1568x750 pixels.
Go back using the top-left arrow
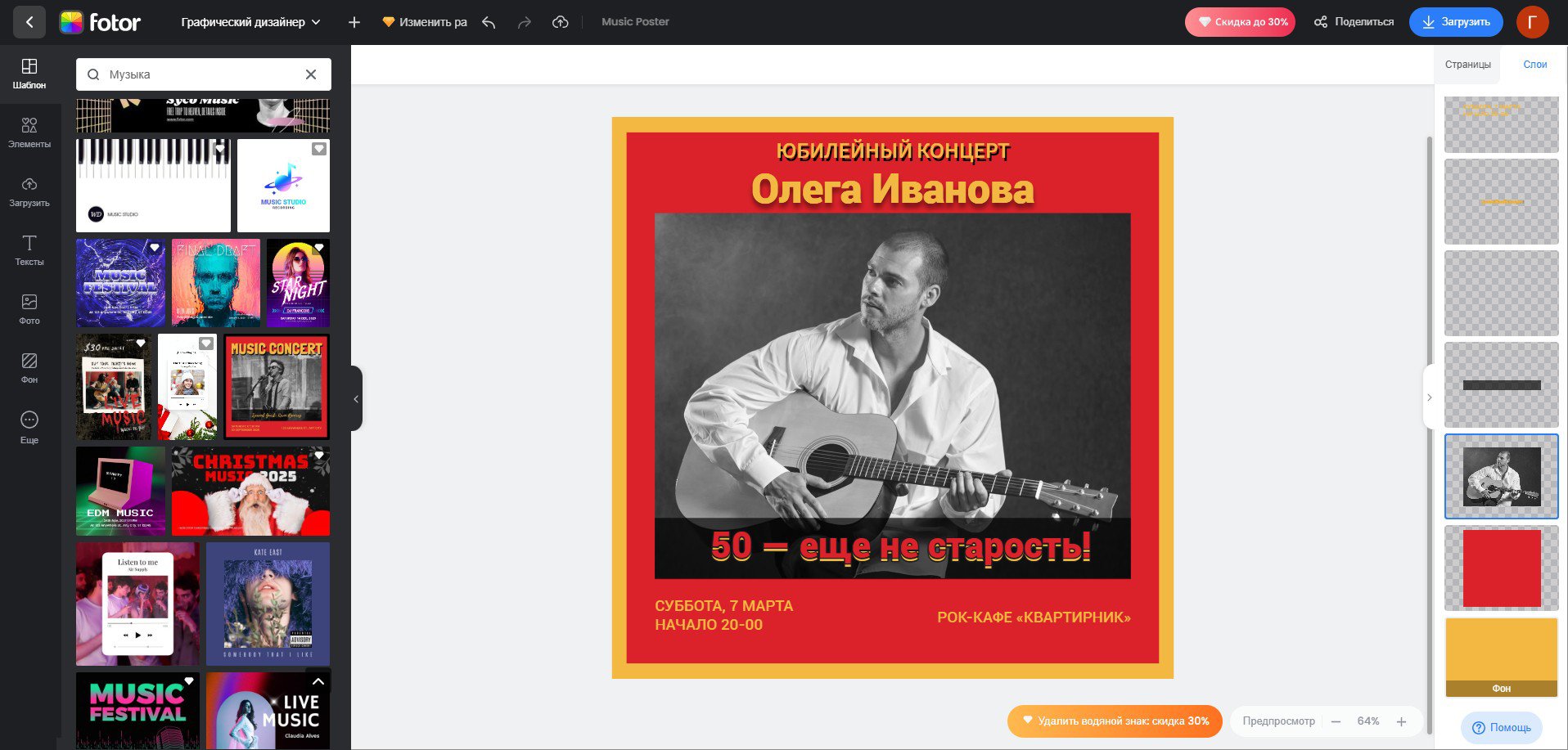click(x=29, y=22)
